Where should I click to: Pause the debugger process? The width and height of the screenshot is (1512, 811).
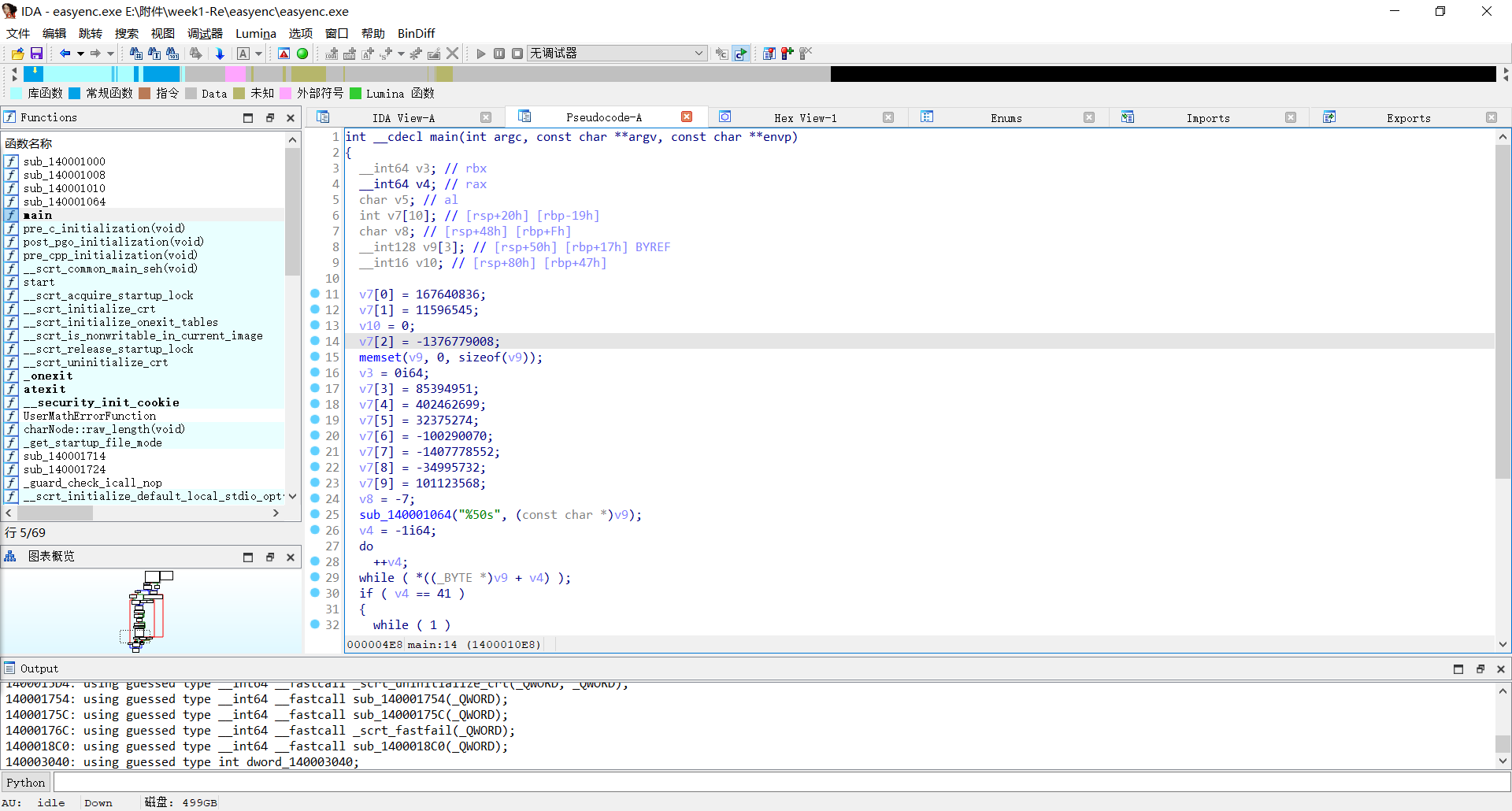[499, 54]
